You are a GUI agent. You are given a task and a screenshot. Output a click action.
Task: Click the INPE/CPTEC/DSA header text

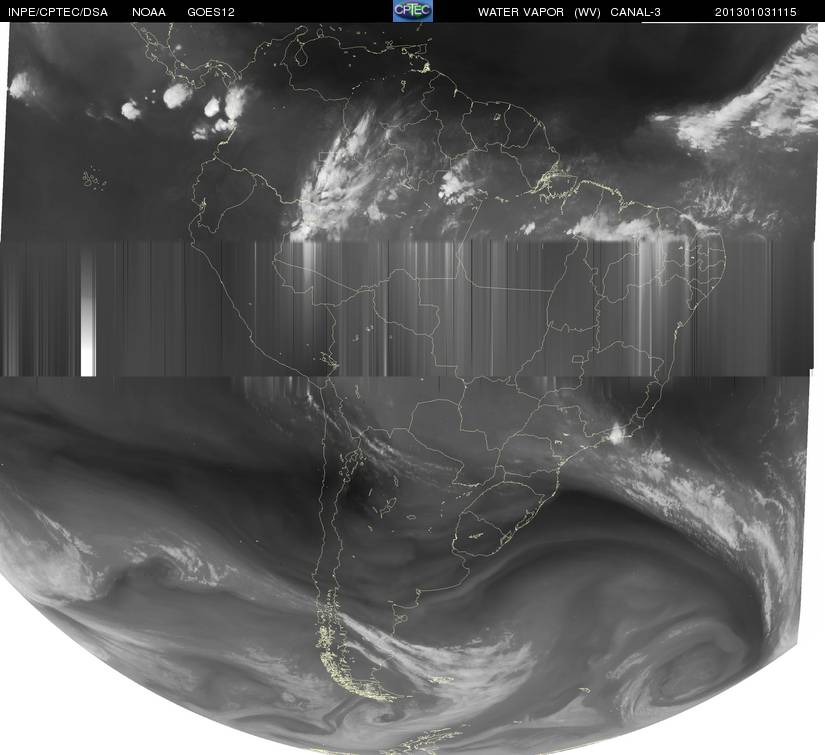click(58, 12)
